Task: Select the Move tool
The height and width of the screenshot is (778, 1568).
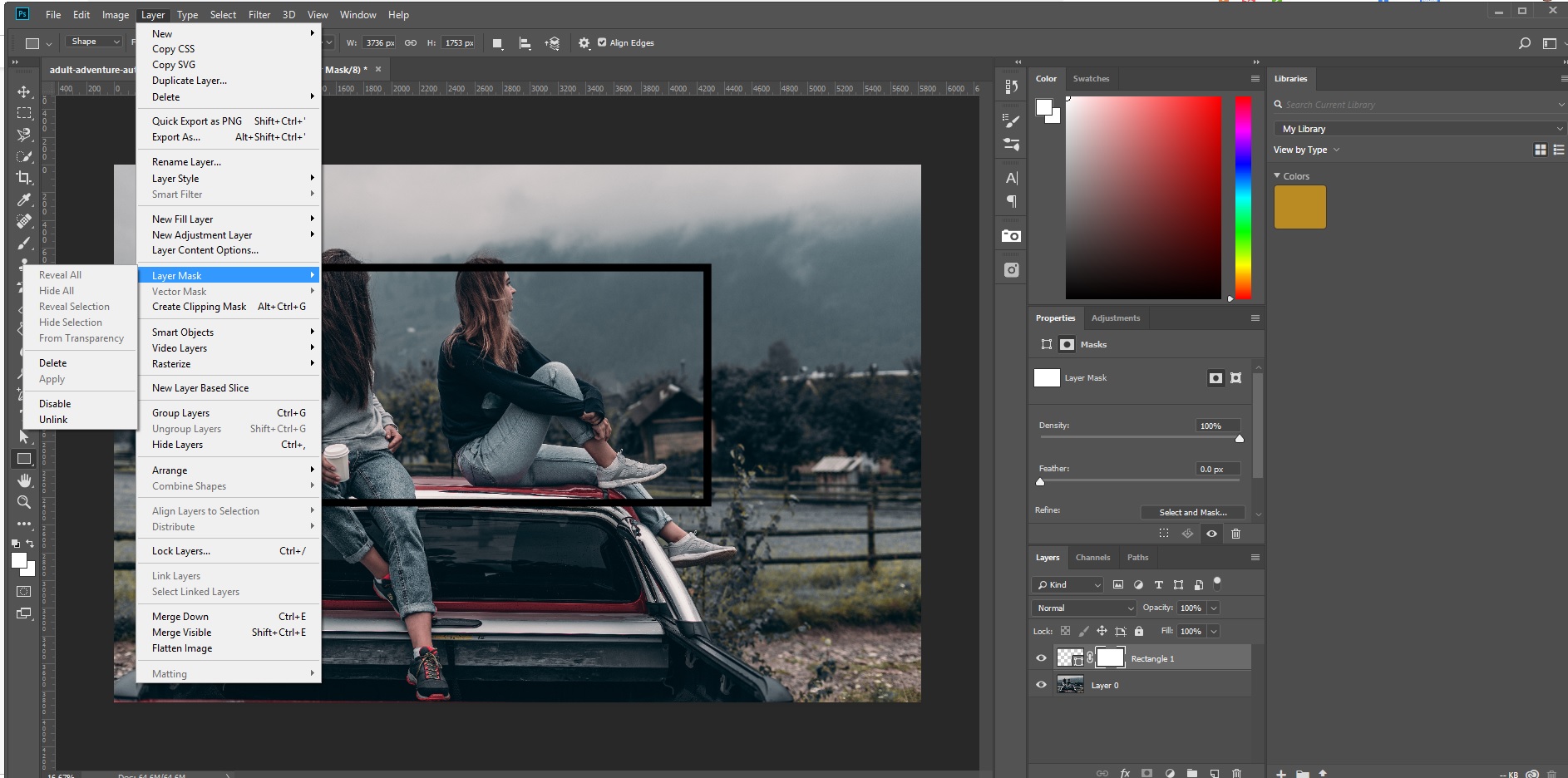Action: point(24,91)
